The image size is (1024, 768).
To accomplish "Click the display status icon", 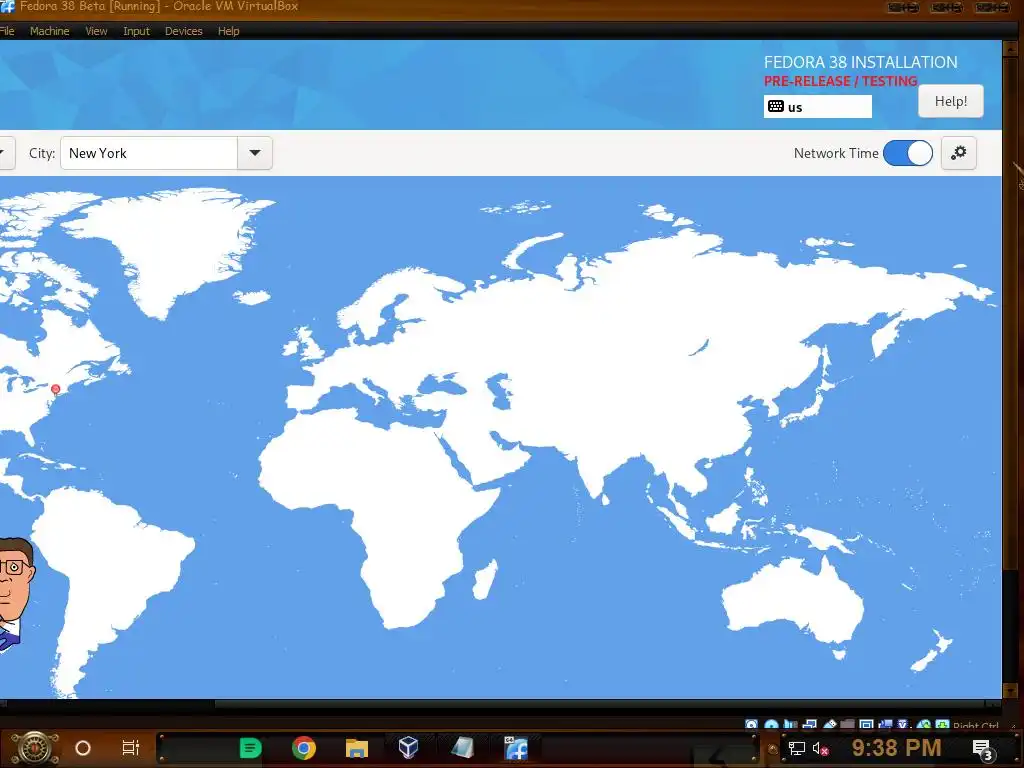I will click(x=866, y=725).
